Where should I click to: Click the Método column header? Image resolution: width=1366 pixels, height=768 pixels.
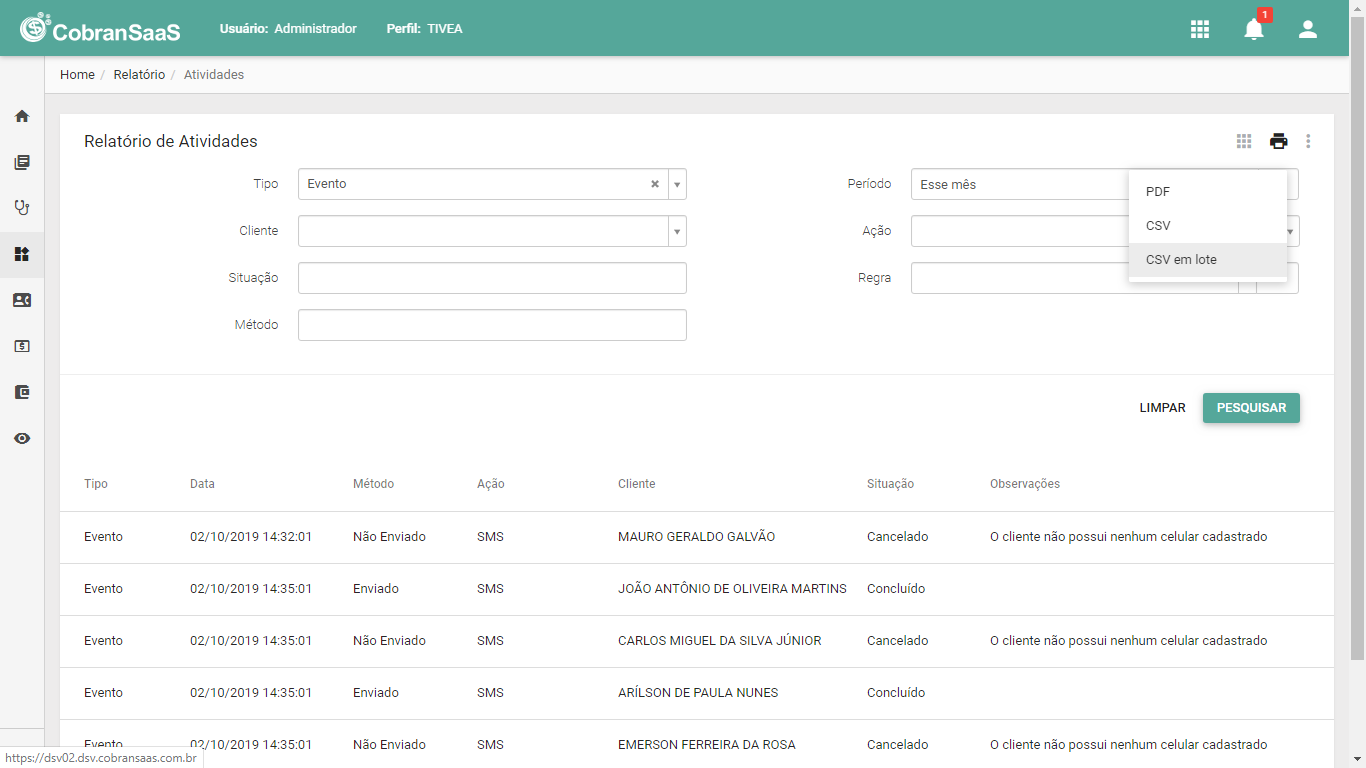(373, 484)
